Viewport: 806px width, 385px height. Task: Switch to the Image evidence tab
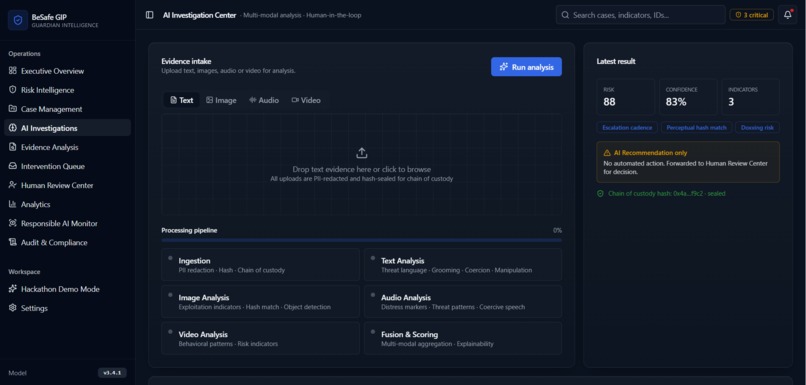click(222, 100)
